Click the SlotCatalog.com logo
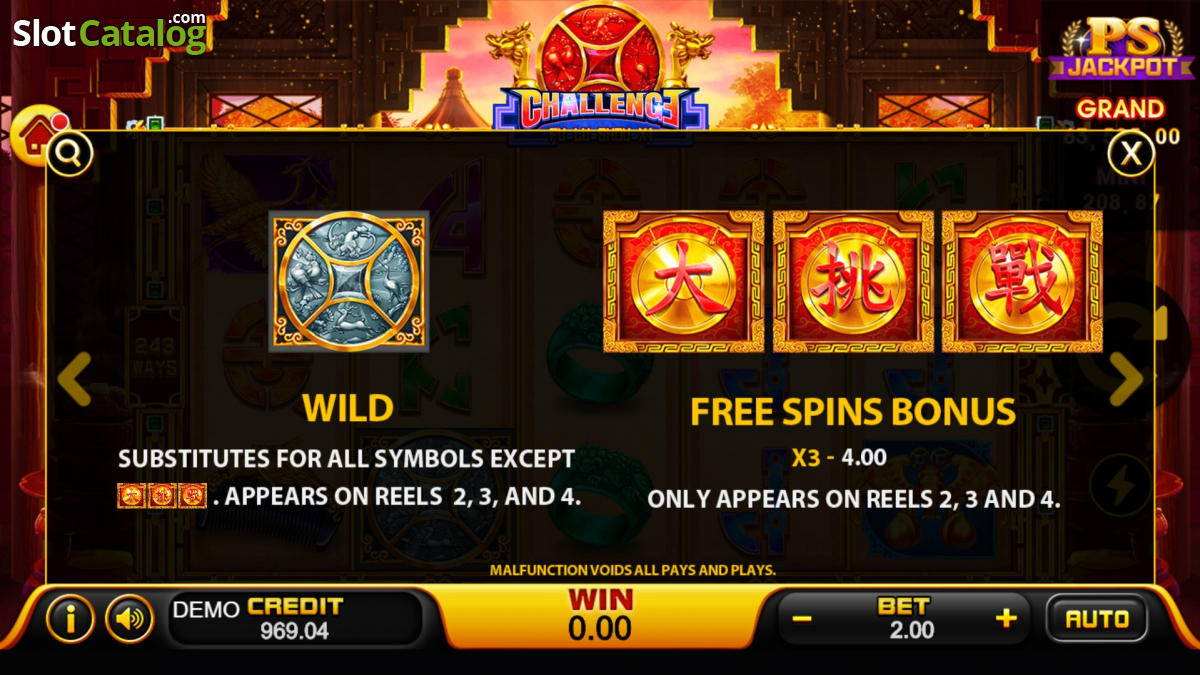The image size is (1200, 675). 110,32
